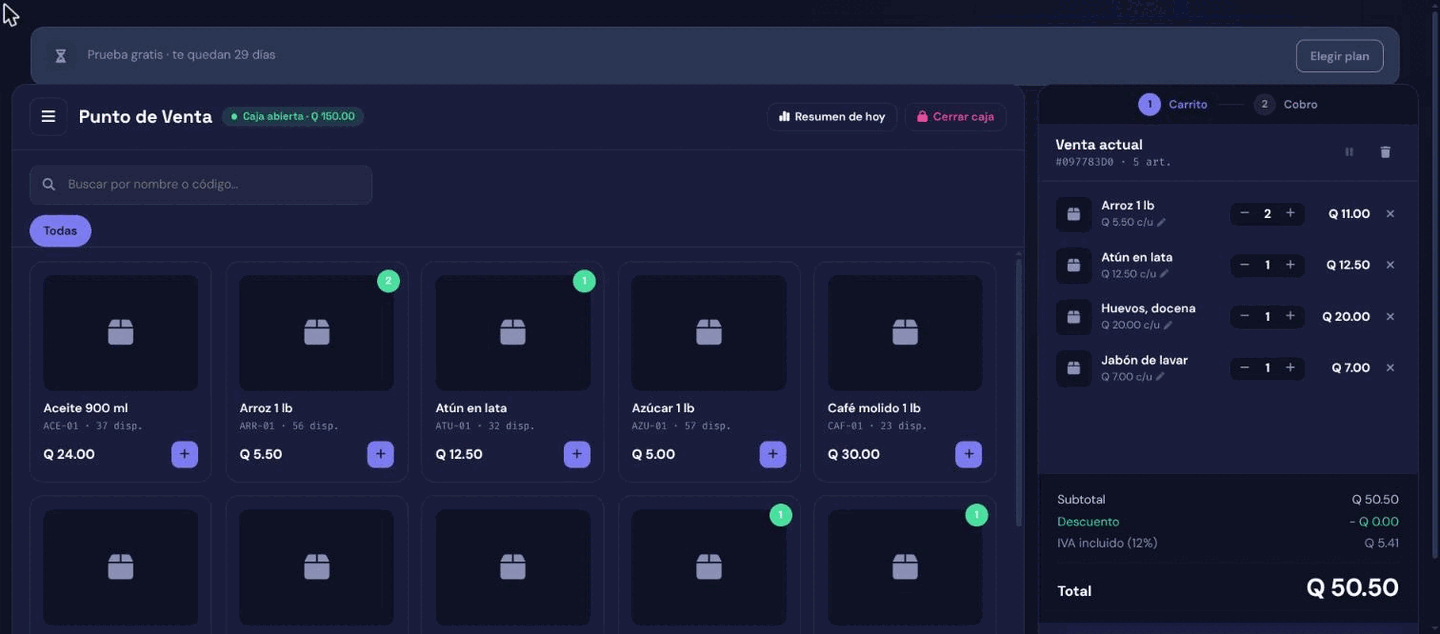Remove Atún en lata from the cart
This screenshot has width=1440, height=634.
pos(1390,265)
